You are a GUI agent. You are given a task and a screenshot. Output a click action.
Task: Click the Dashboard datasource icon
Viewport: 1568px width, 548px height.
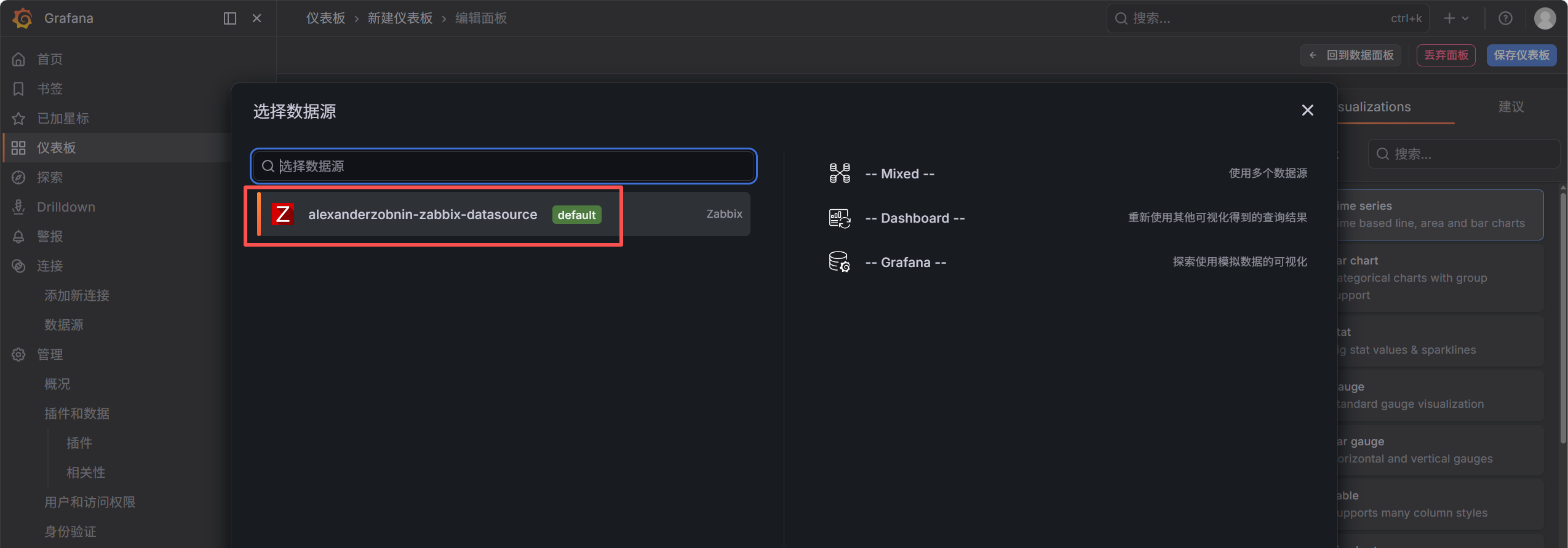coord(840,218)
